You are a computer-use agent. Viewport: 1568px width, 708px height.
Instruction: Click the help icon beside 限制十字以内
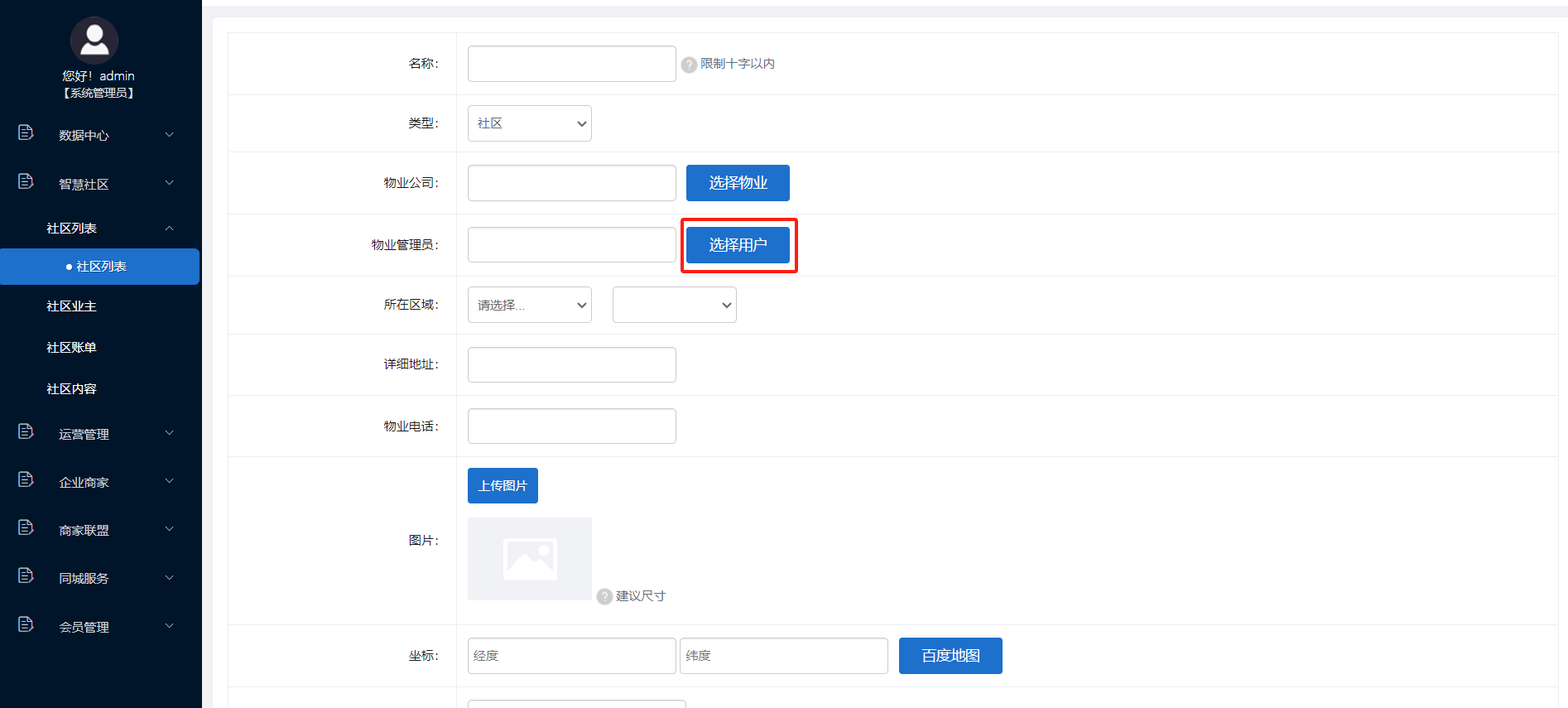pos(689,65)
